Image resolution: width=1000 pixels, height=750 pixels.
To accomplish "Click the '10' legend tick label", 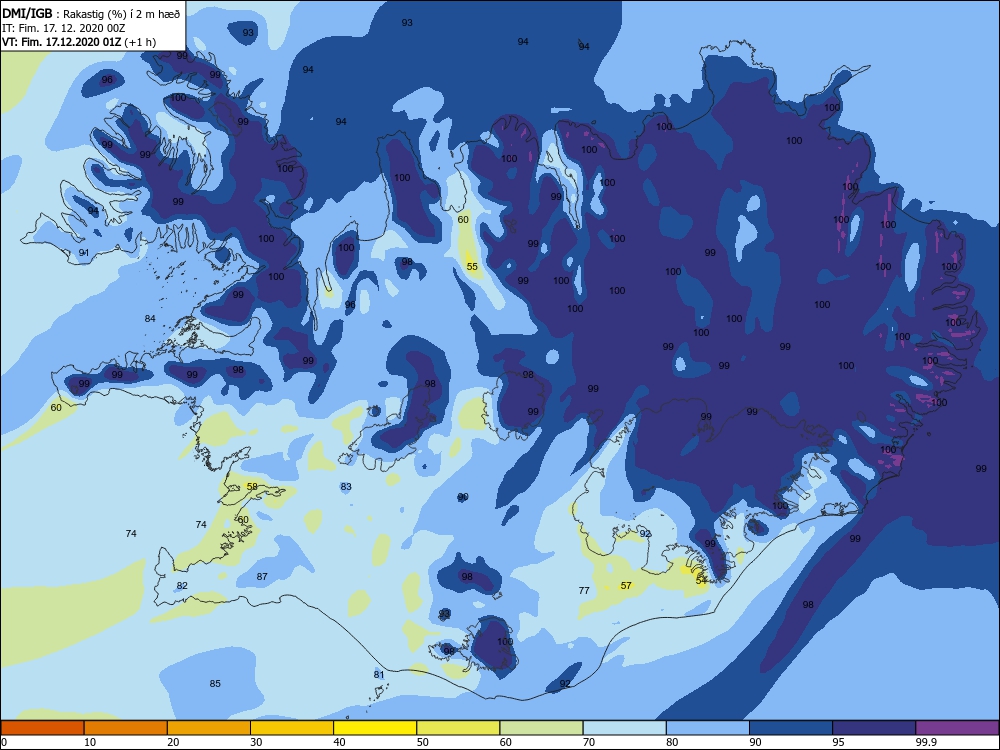I will (x=90, y=742).
